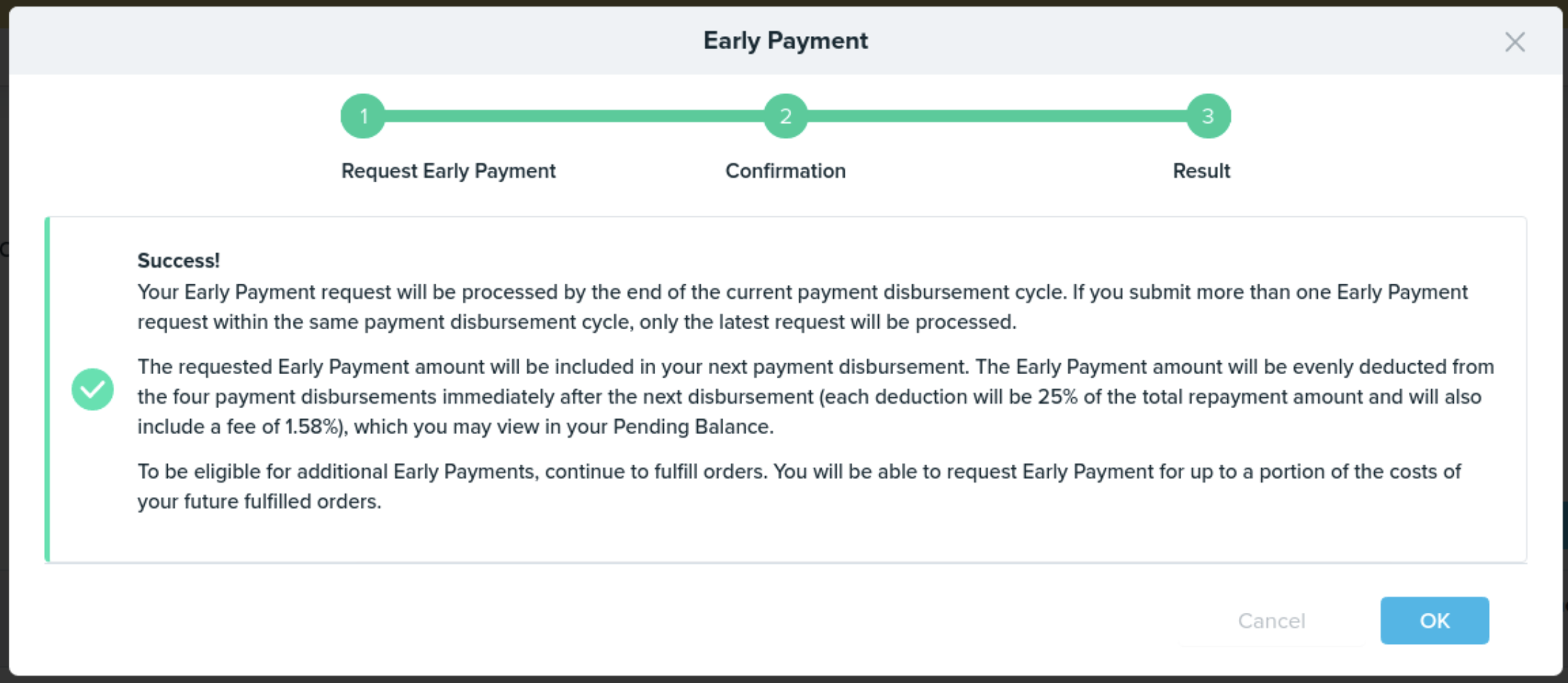
Task: Click the paragraph starting "The requested Early Payment"
Action: coord(816,396)
